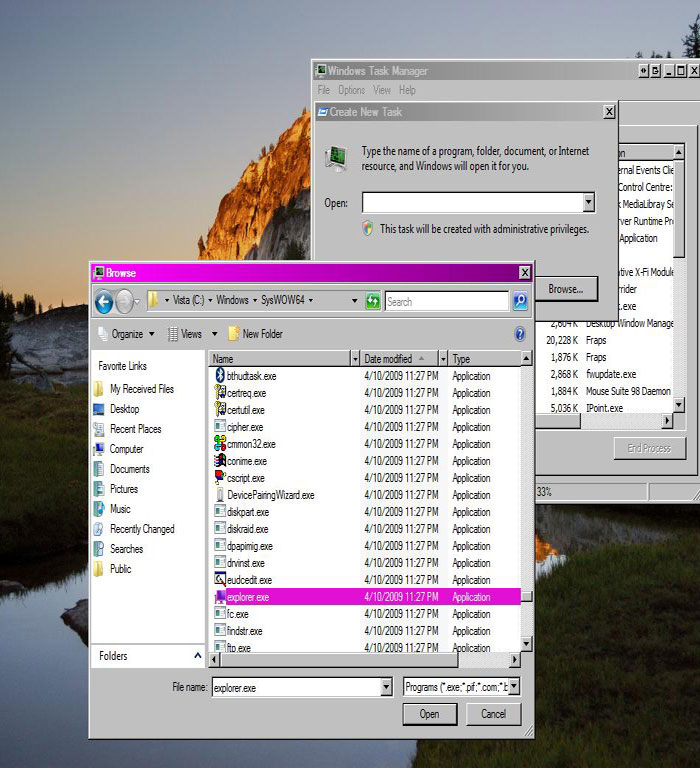700x768 pixels.
Task: Select Mouse Suite 98 Daemon row in Task Manager
Action: point(605,391)
